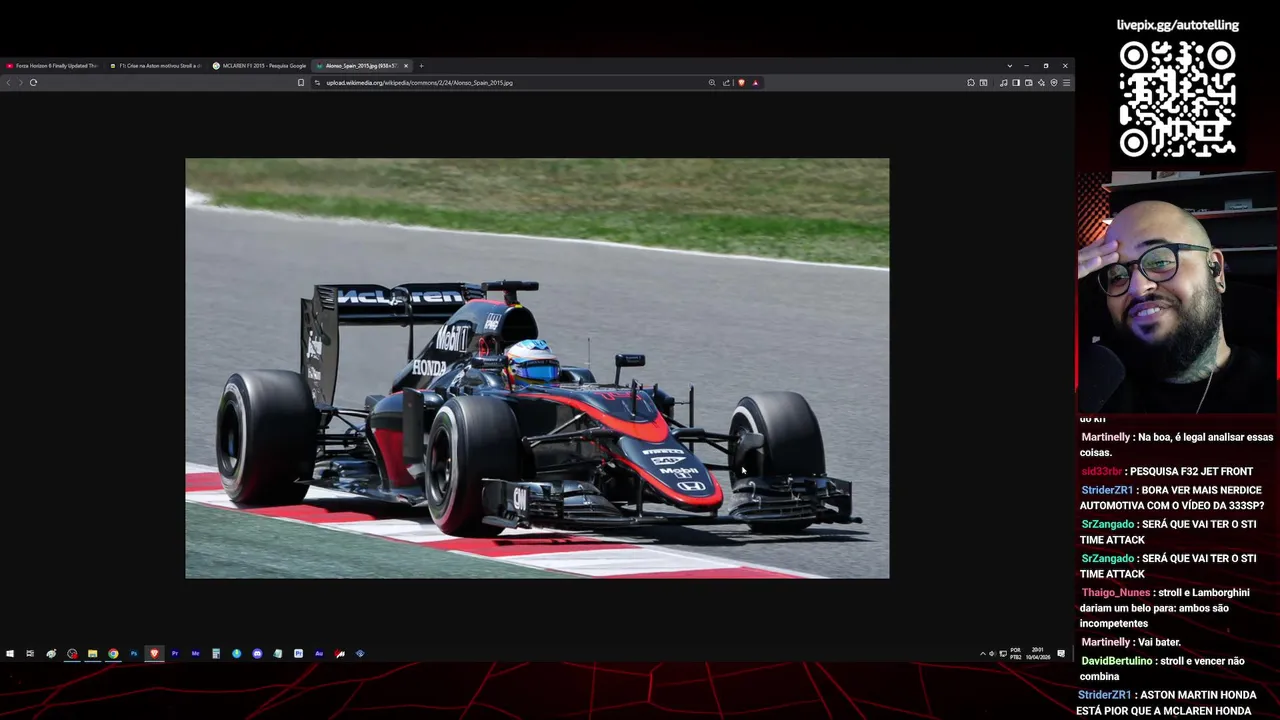1280x720 pixels.
Task: Bookmark this page with the bookmark icon
Action: [x=301, y=82]
